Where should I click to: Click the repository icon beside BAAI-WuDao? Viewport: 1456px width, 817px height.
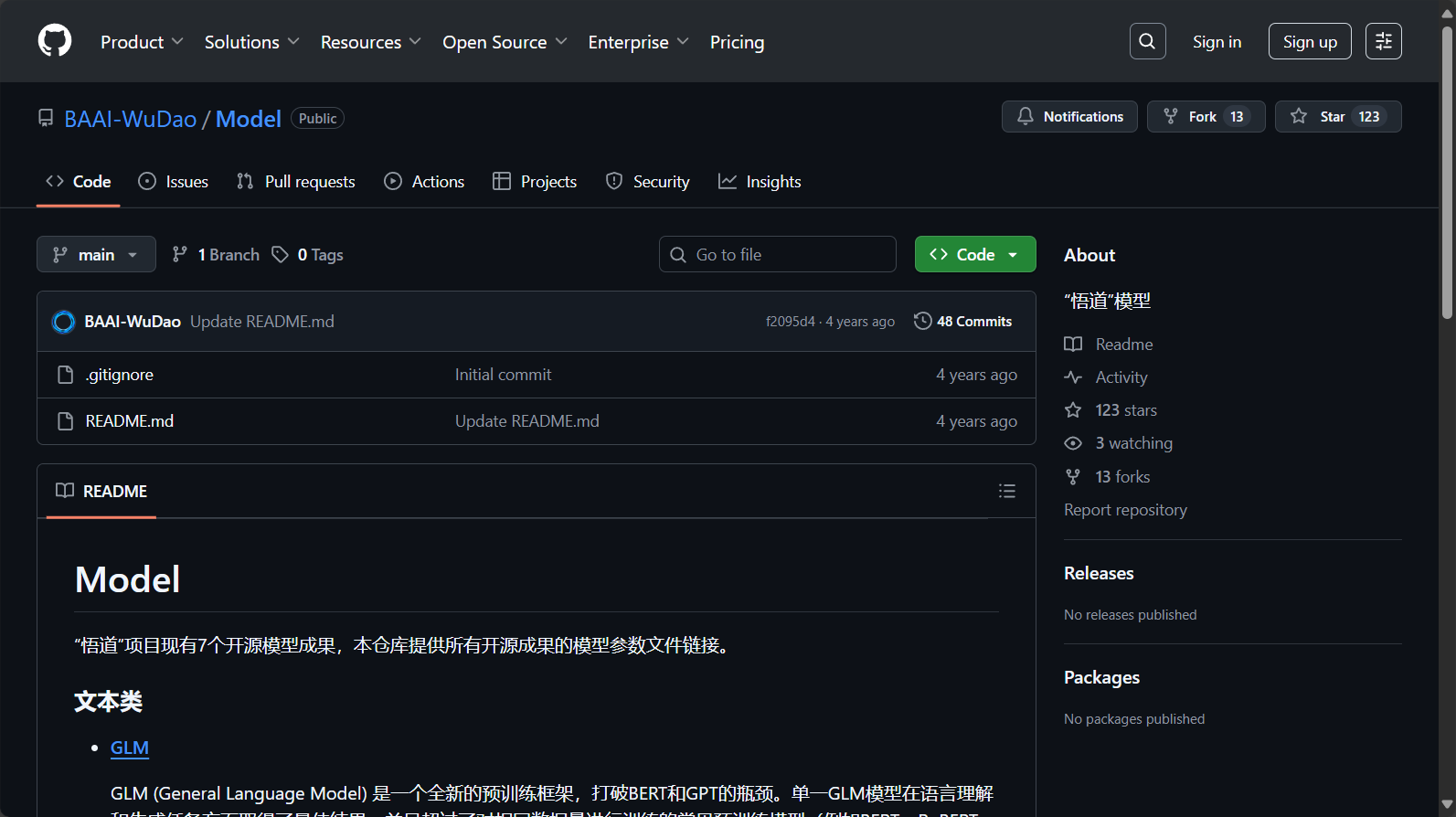click(x=46, y=119)
